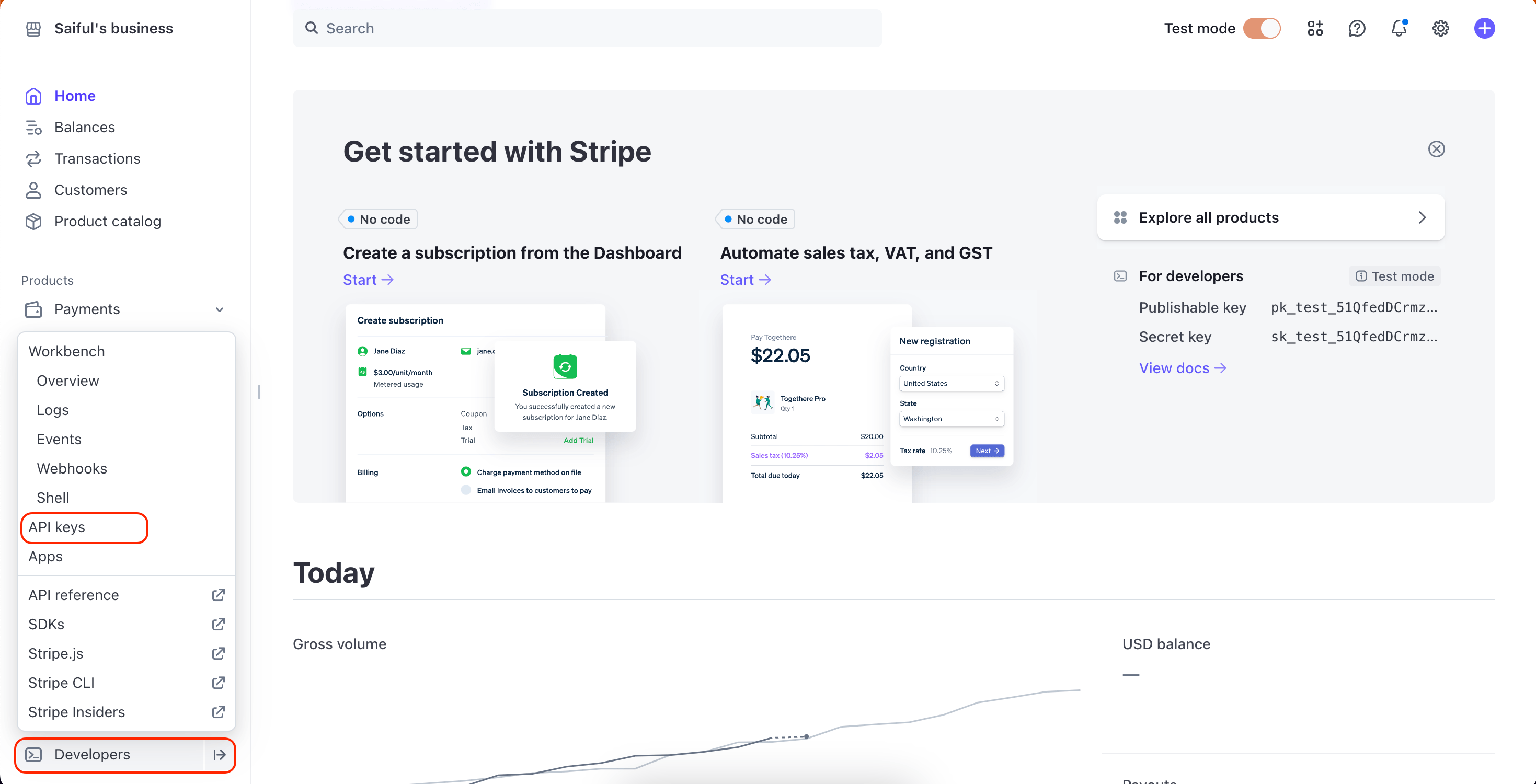Image resolution: width=1536 pixels, height=784 pixels.
Task: Start creating a subscription from the Dashboard
Action: pyautogui.click(x=368, y=280)
